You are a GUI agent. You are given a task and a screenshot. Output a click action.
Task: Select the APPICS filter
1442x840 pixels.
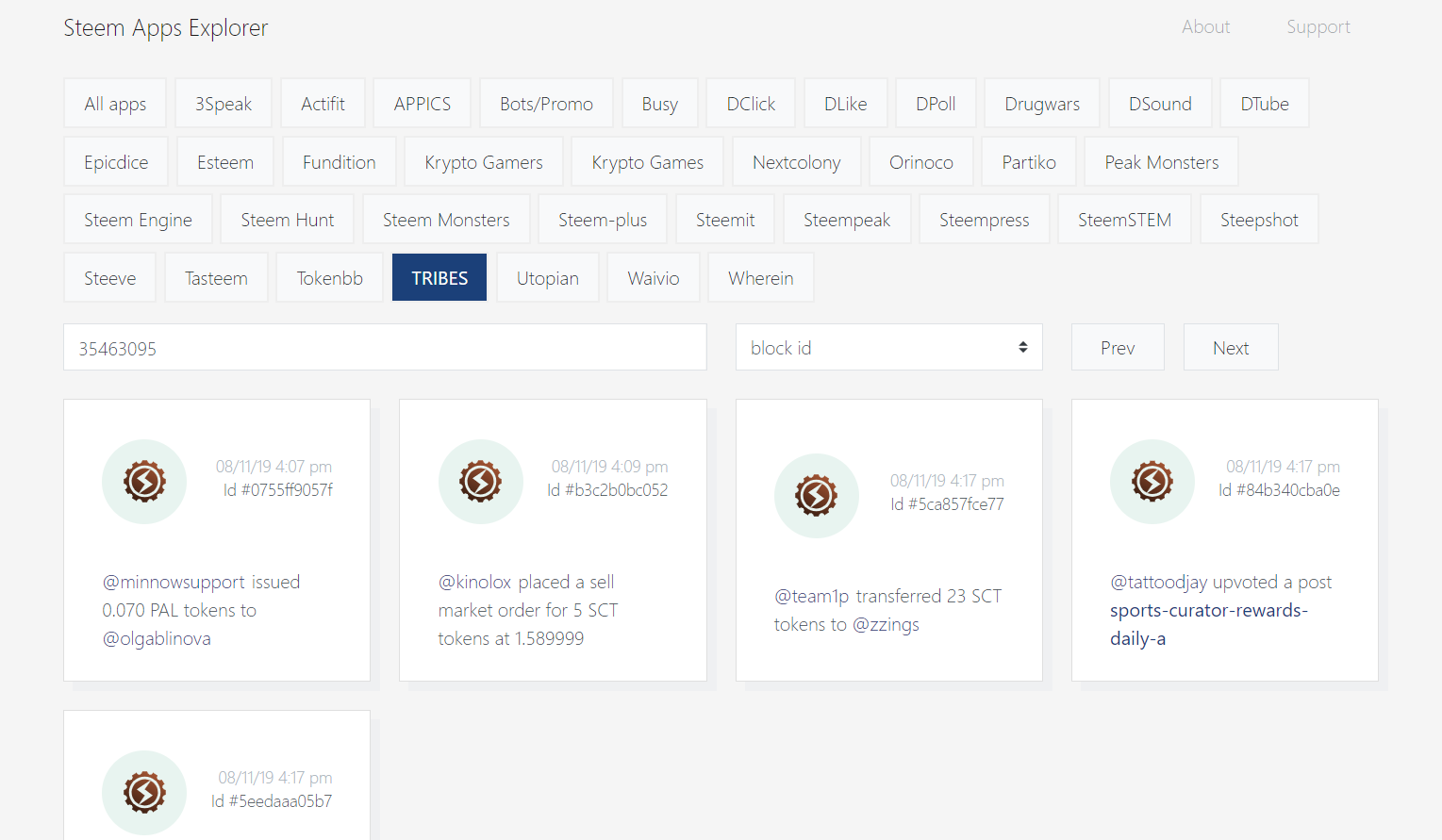(x=423, y=104)
